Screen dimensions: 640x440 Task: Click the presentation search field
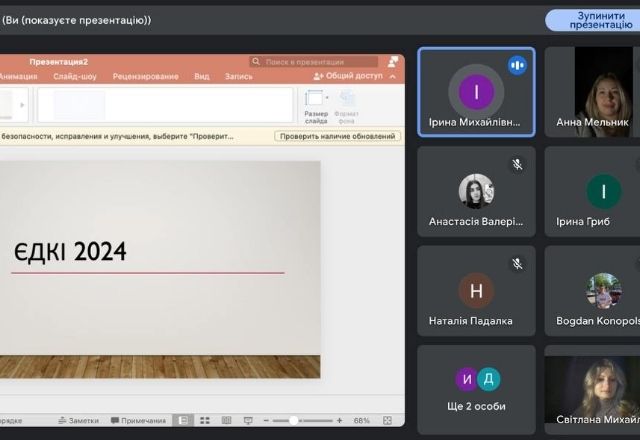[x=315, y=62]
